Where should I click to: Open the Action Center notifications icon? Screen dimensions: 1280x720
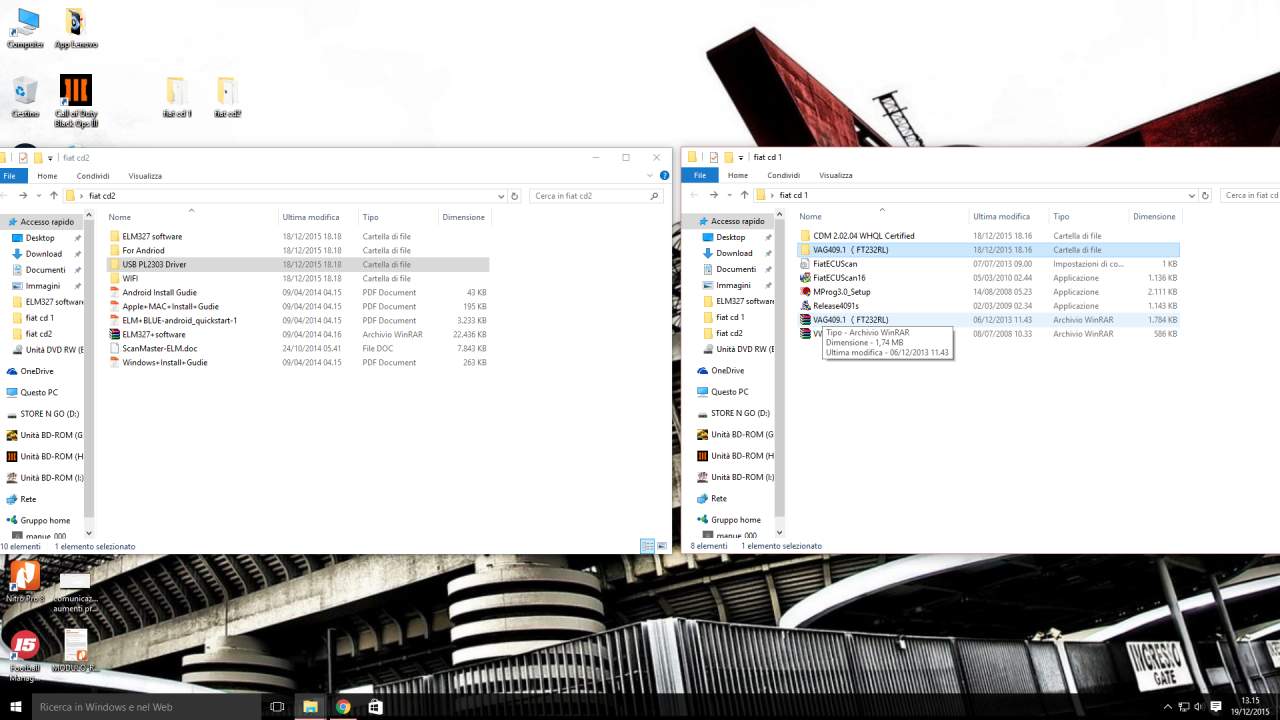click(x=1216, y=706)
